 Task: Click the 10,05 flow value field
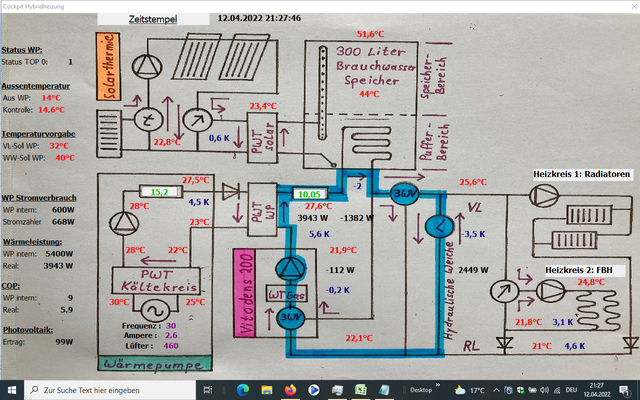[312, 194]
